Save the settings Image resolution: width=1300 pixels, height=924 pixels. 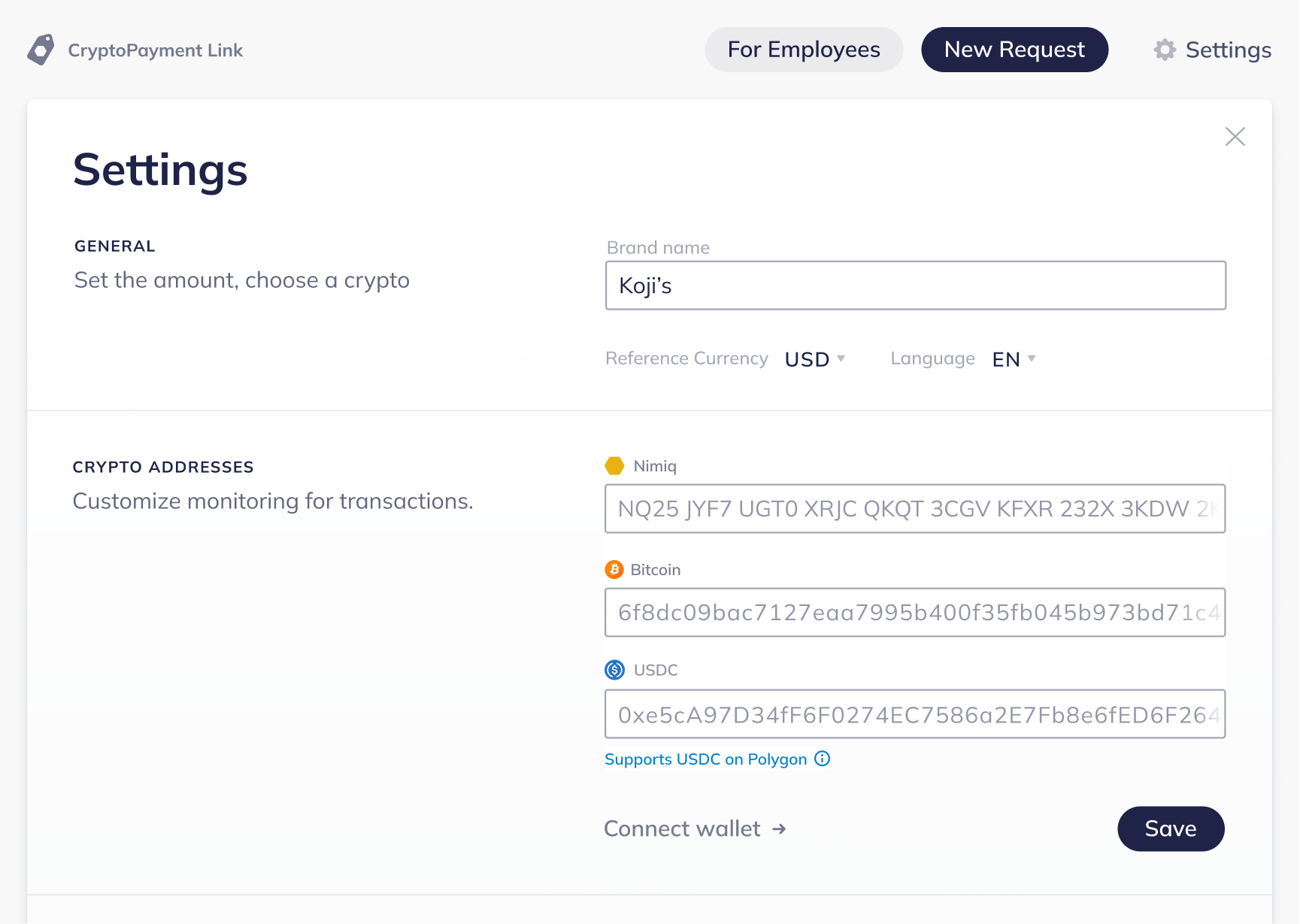coord(1171,829)
